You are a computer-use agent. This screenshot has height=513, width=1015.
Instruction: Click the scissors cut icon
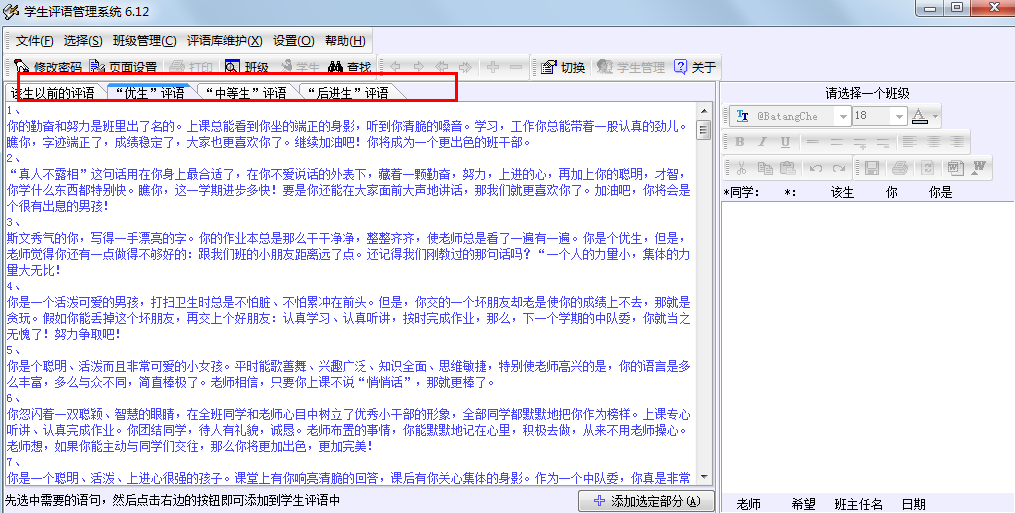742,168
